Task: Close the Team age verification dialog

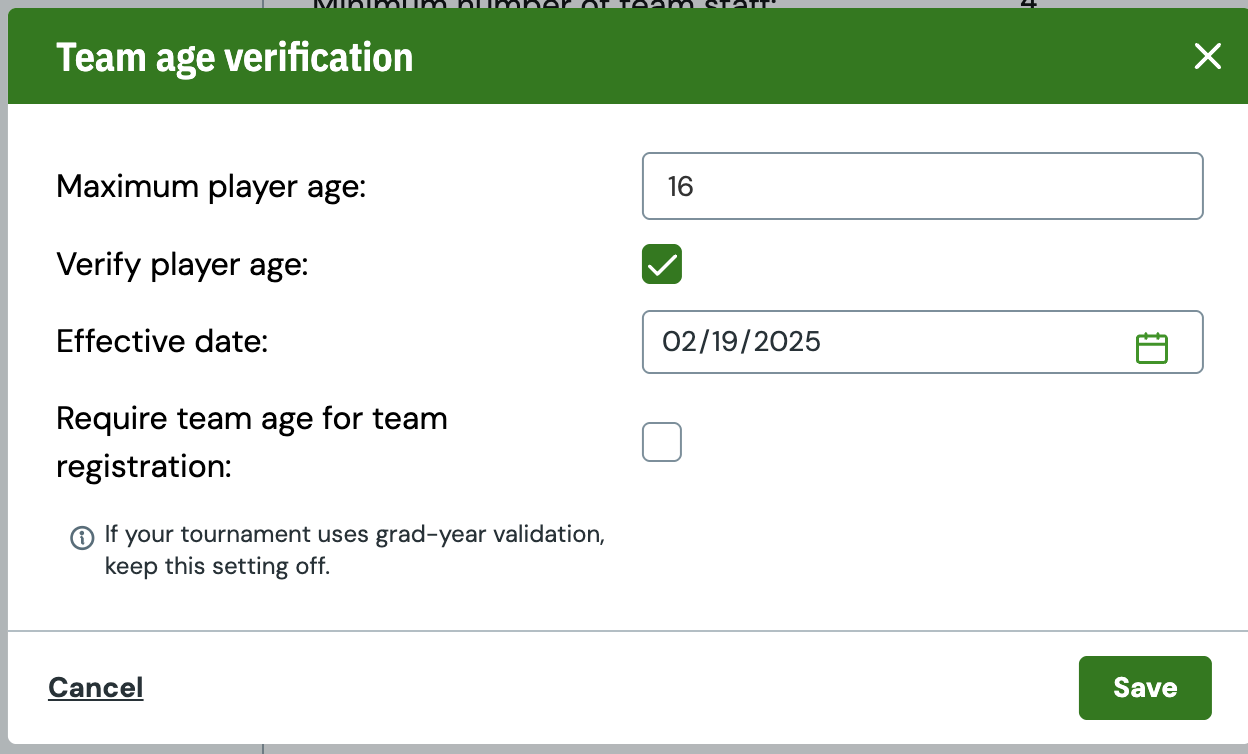Action: (x=1208, y=57)
